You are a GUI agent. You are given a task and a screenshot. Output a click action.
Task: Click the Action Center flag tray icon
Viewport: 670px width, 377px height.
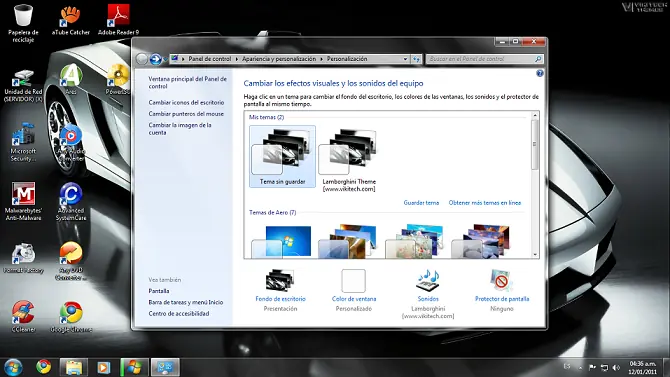tap(592, 367)
